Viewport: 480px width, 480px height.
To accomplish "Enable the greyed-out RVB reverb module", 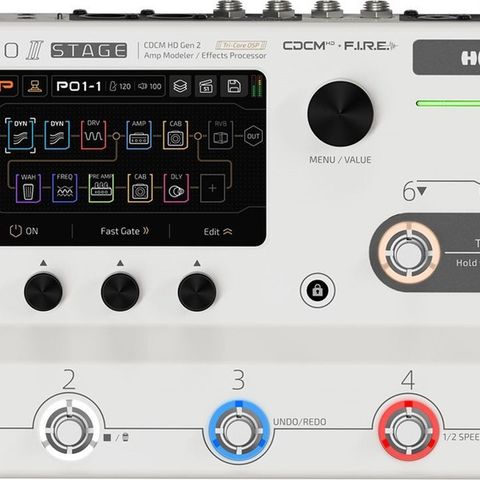I will [220, 135].
